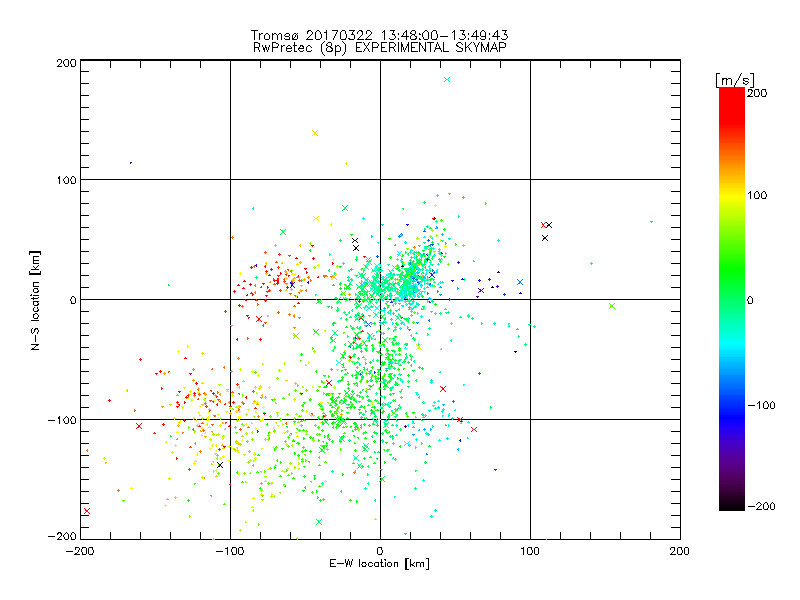This screenshot has width=800, height=600.
Task: Click the lone green X marker at far right
Action: (x=612, y=306)
